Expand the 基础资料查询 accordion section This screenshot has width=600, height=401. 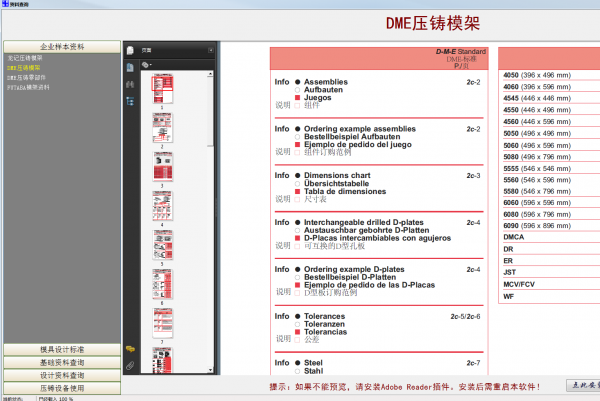(x=62, y=362)
